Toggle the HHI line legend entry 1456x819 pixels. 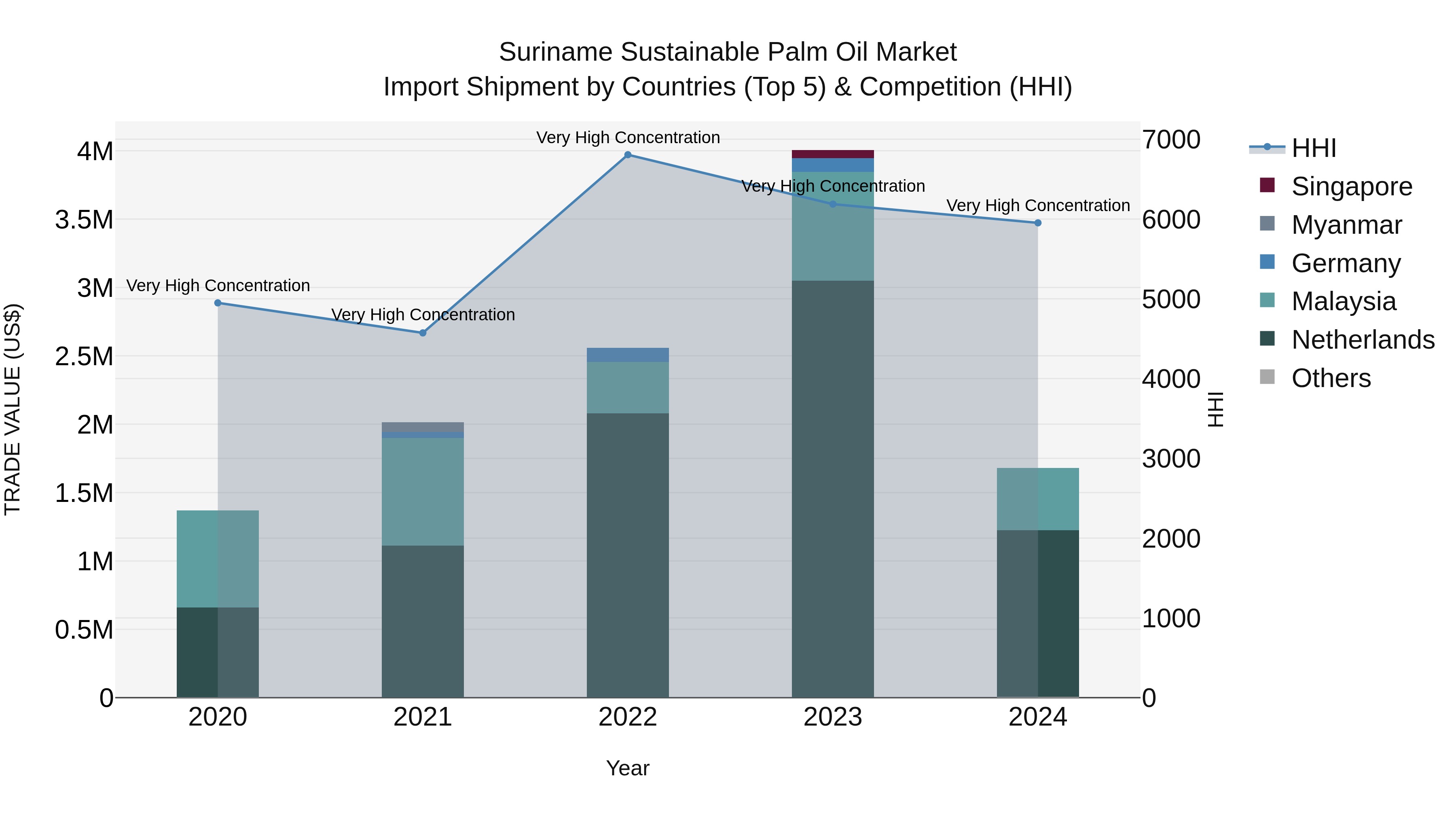point(1293,148)
